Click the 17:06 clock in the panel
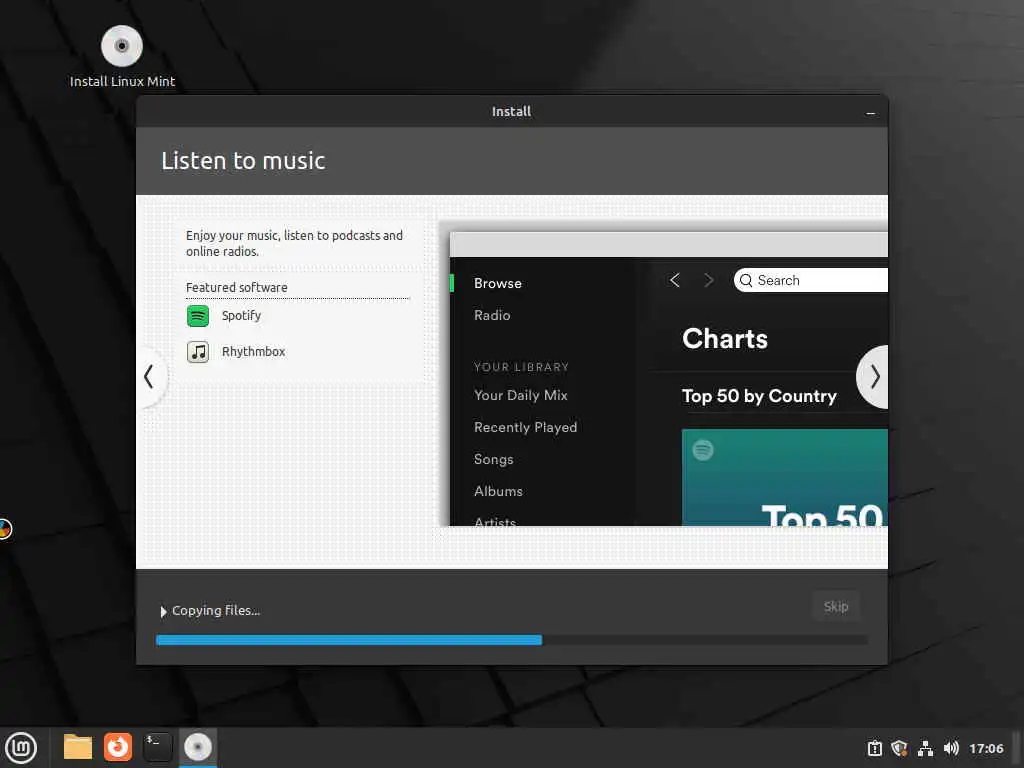The width and height of the screenshot is (1024, 768). click(986, 748)
